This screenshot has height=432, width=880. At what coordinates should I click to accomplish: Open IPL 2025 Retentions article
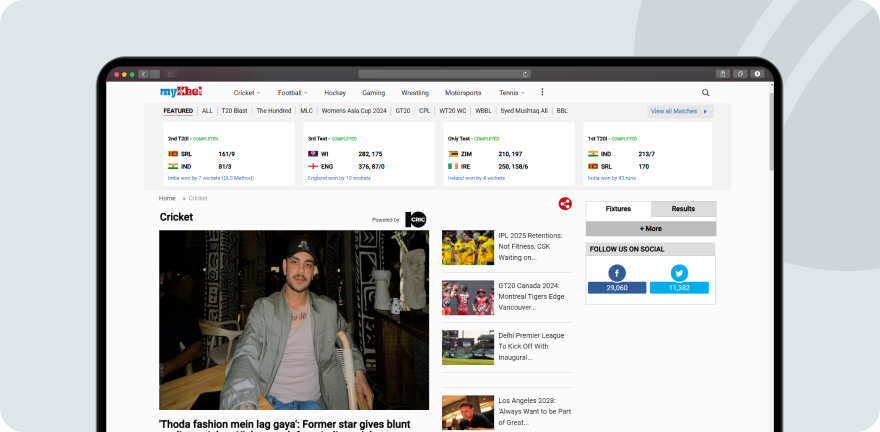[x=530, y=246]
